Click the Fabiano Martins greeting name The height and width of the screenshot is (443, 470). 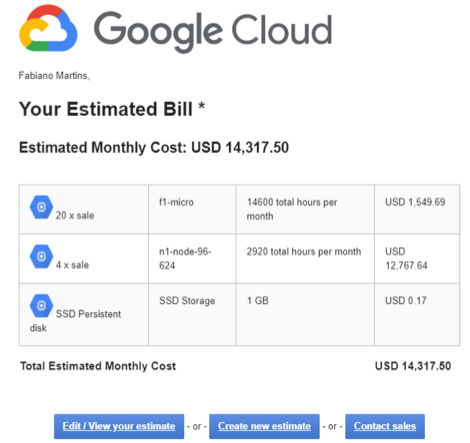54,76
